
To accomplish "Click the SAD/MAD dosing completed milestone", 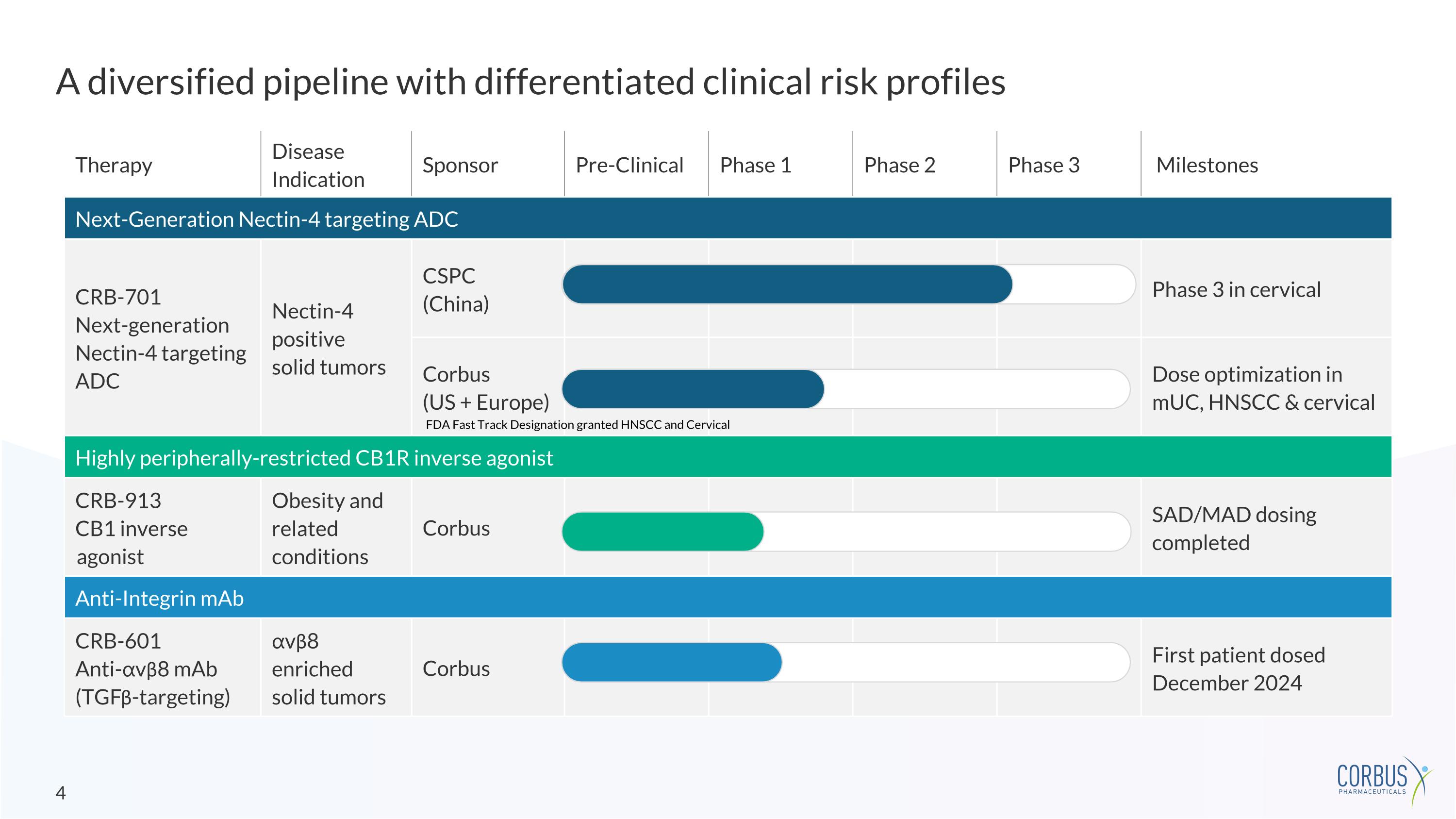I will tap(1234, 529).
